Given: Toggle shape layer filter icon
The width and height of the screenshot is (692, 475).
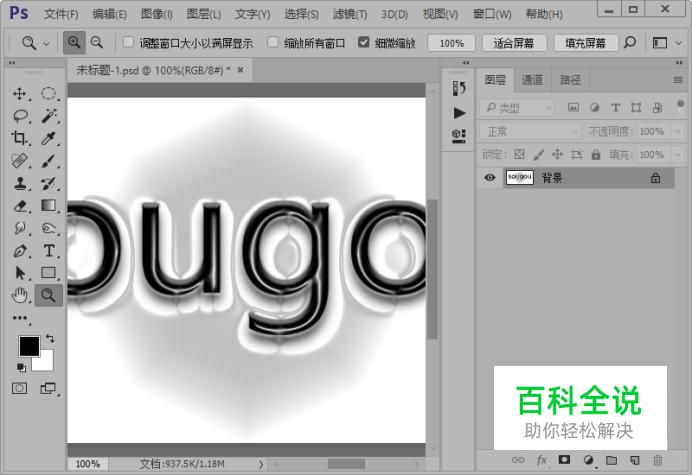Looking at the screenshot, I should (636, 107).
